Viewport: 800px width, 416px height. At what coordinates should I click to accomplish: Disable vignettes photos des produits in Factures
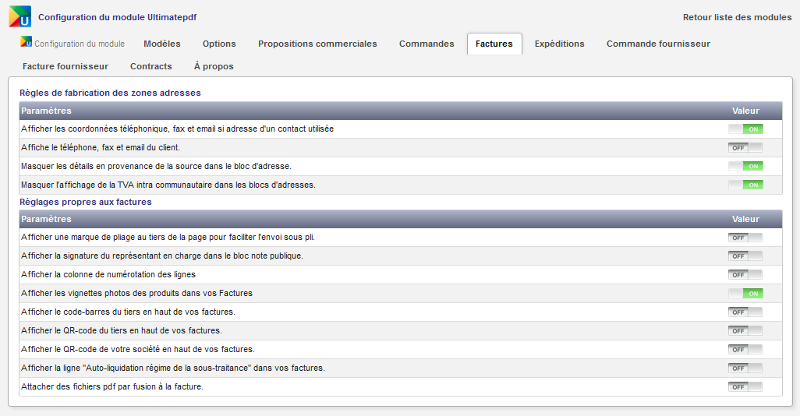click(745, 293)
